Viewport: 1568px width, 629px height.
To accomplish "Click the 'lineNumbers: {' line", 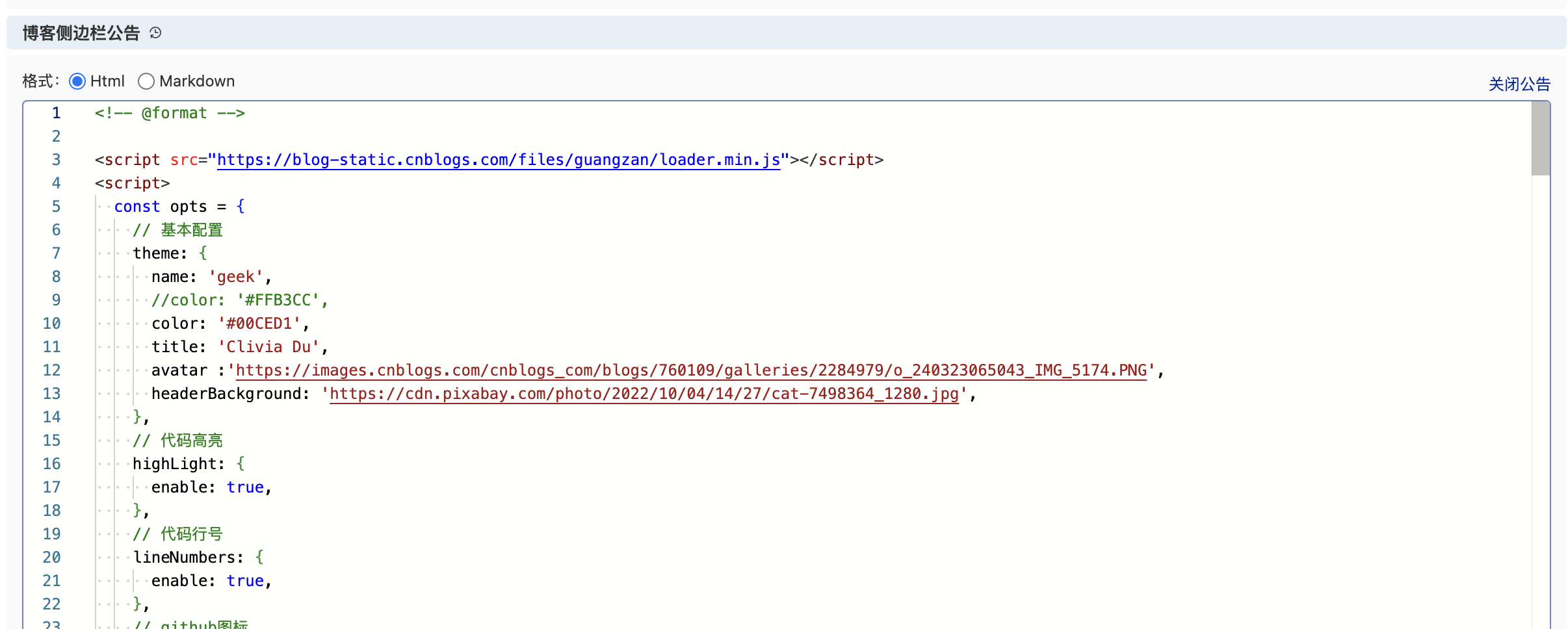I will pos(198,558).
